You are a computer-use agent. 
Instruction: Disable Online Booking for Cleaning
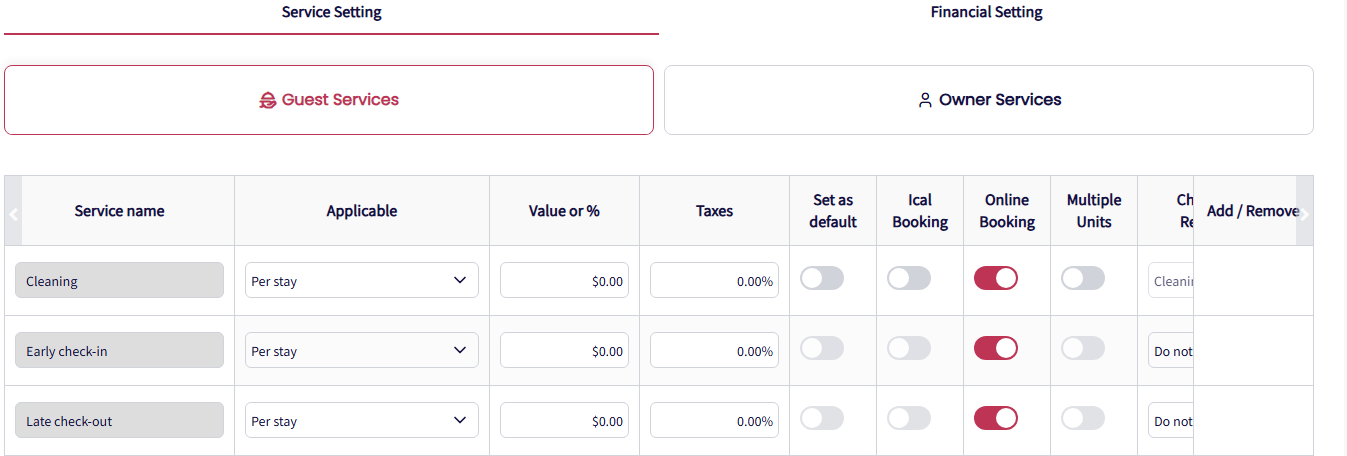coord(995,278)
